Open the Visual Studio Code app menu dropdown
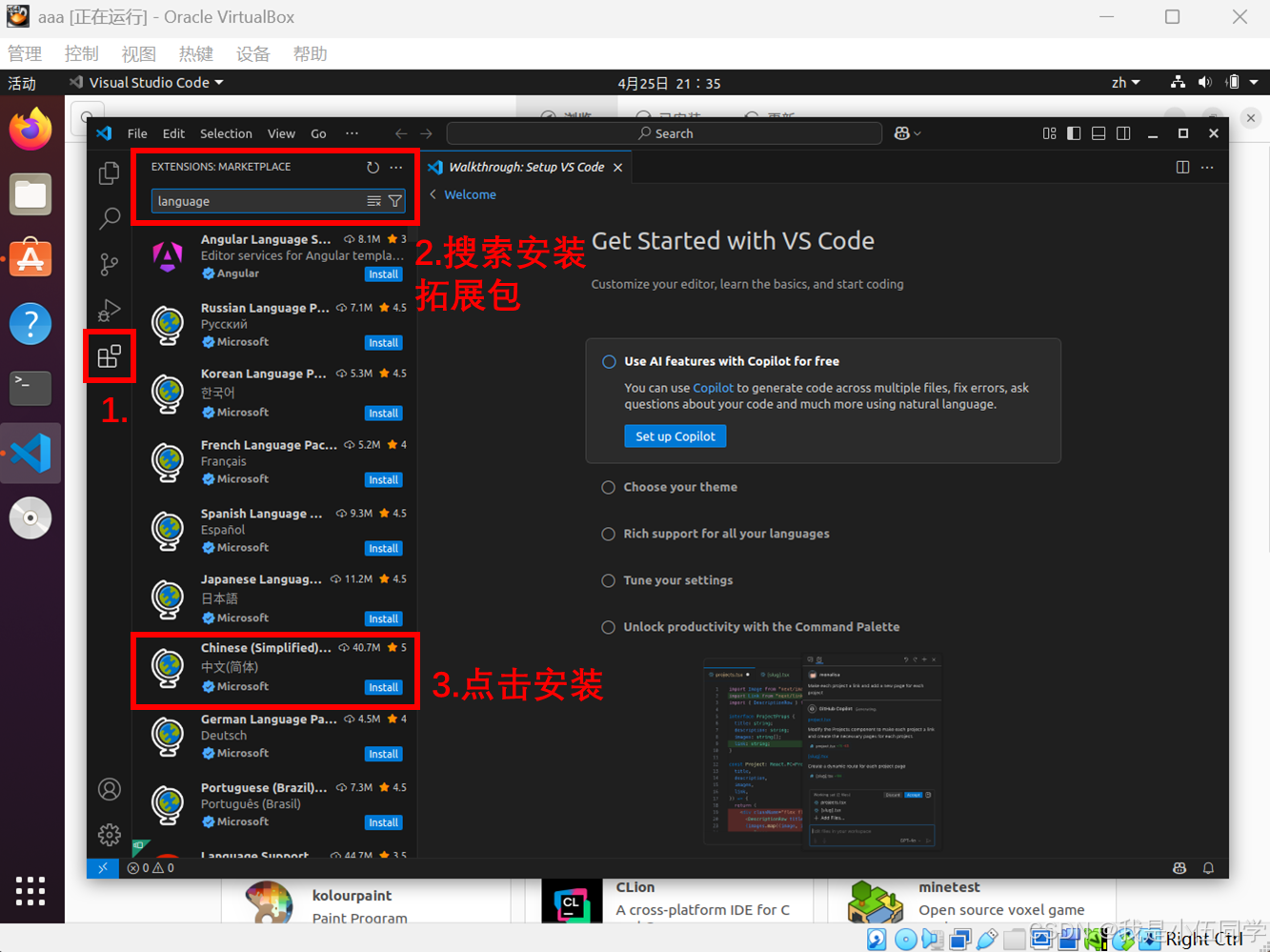 pyautogui.click(x=148, y=83)
